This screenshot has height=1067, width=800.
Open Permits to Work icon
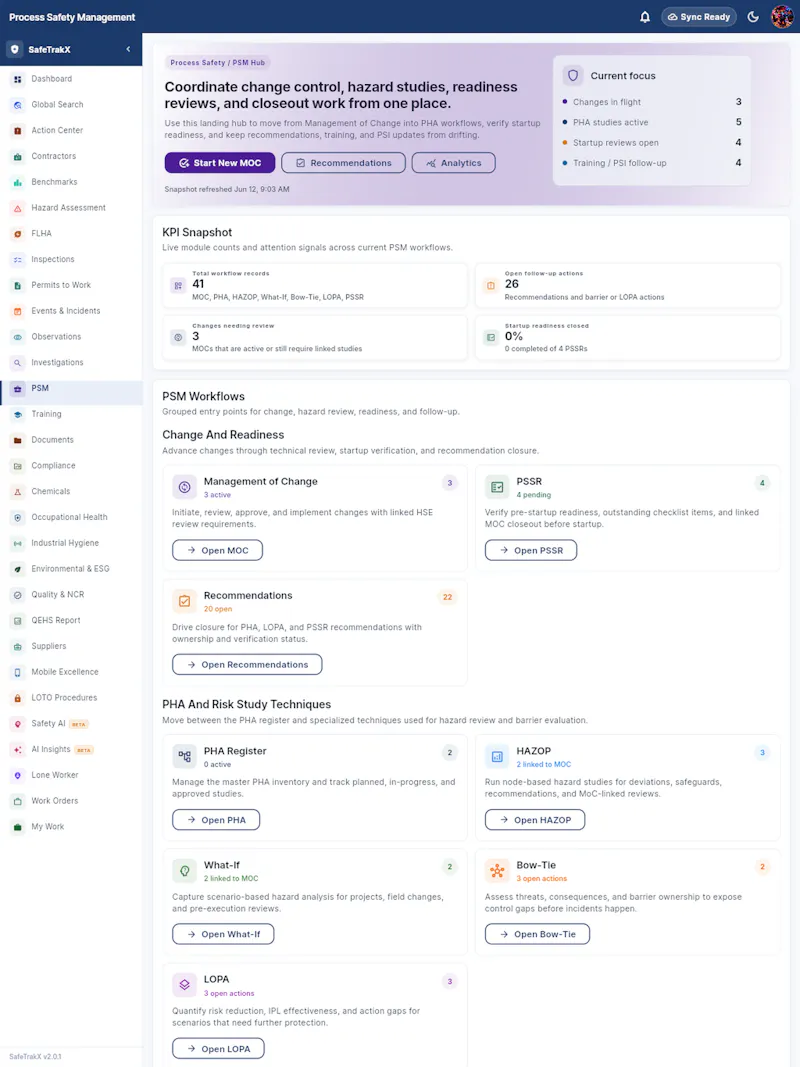click(18, 286)
